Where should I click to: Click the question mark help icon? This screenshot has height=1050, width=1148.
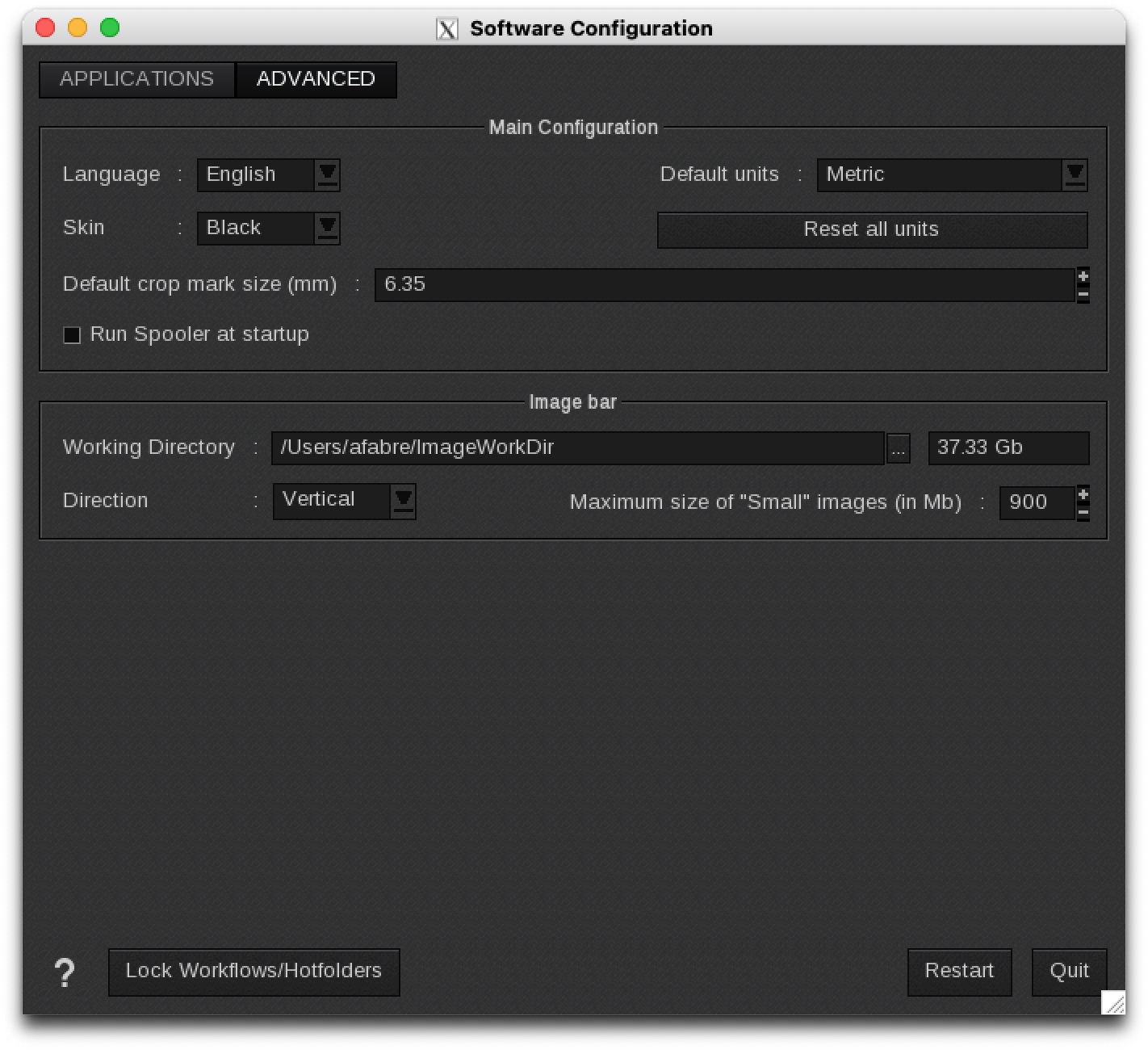pyautogui.click(x=65, y=972)
